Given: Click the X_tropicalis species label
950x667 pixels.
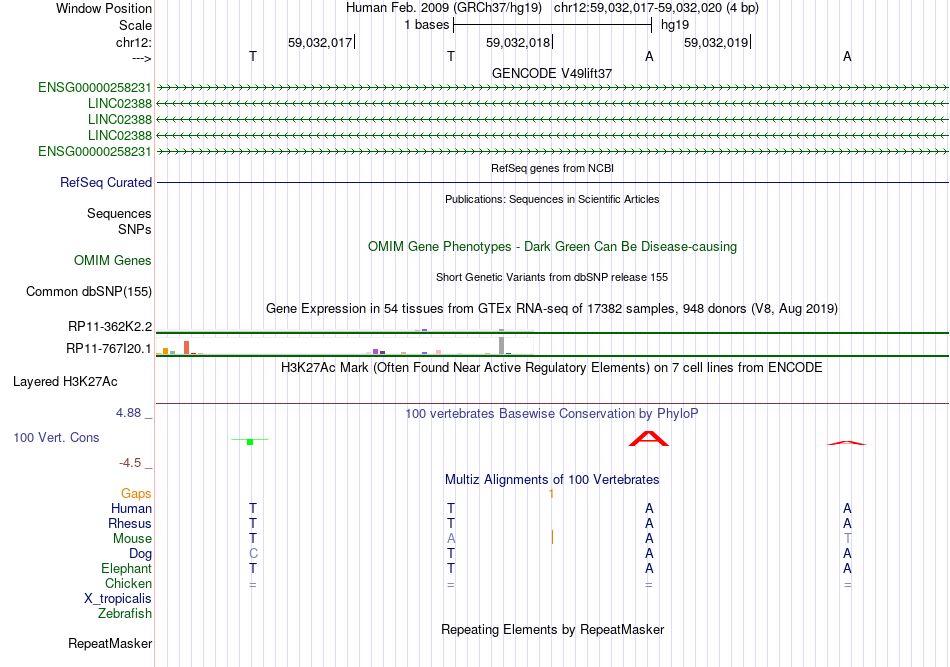Looking at the screenshot, I should pyautogui.click(x=118, y=599).
